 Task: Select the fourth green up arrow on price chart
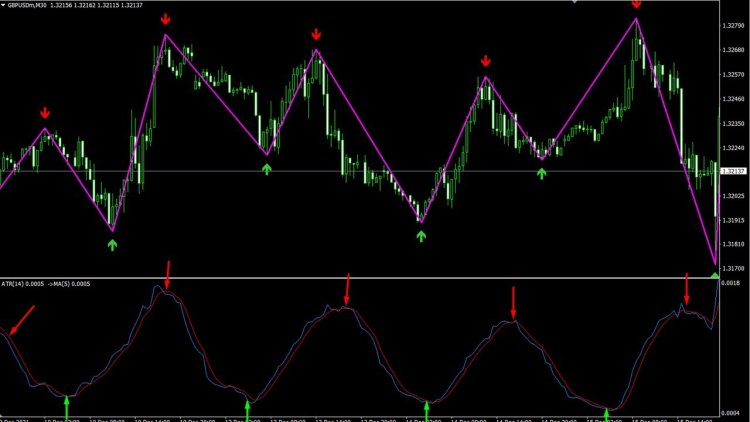click(542, 173)
